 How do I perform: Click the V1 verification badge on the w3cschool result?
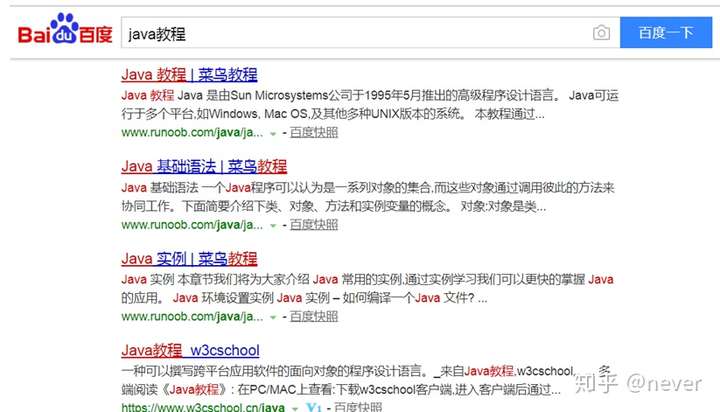[314, 407]
